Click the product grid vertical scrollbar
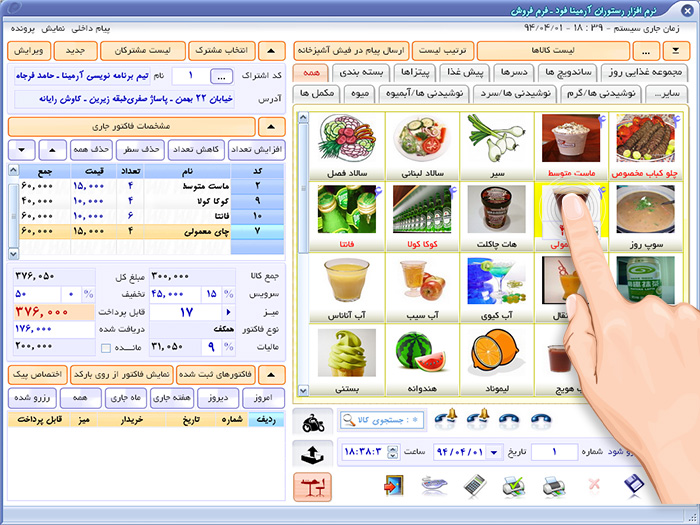Viewport: 700px width, 525px height. click(303, 254)
